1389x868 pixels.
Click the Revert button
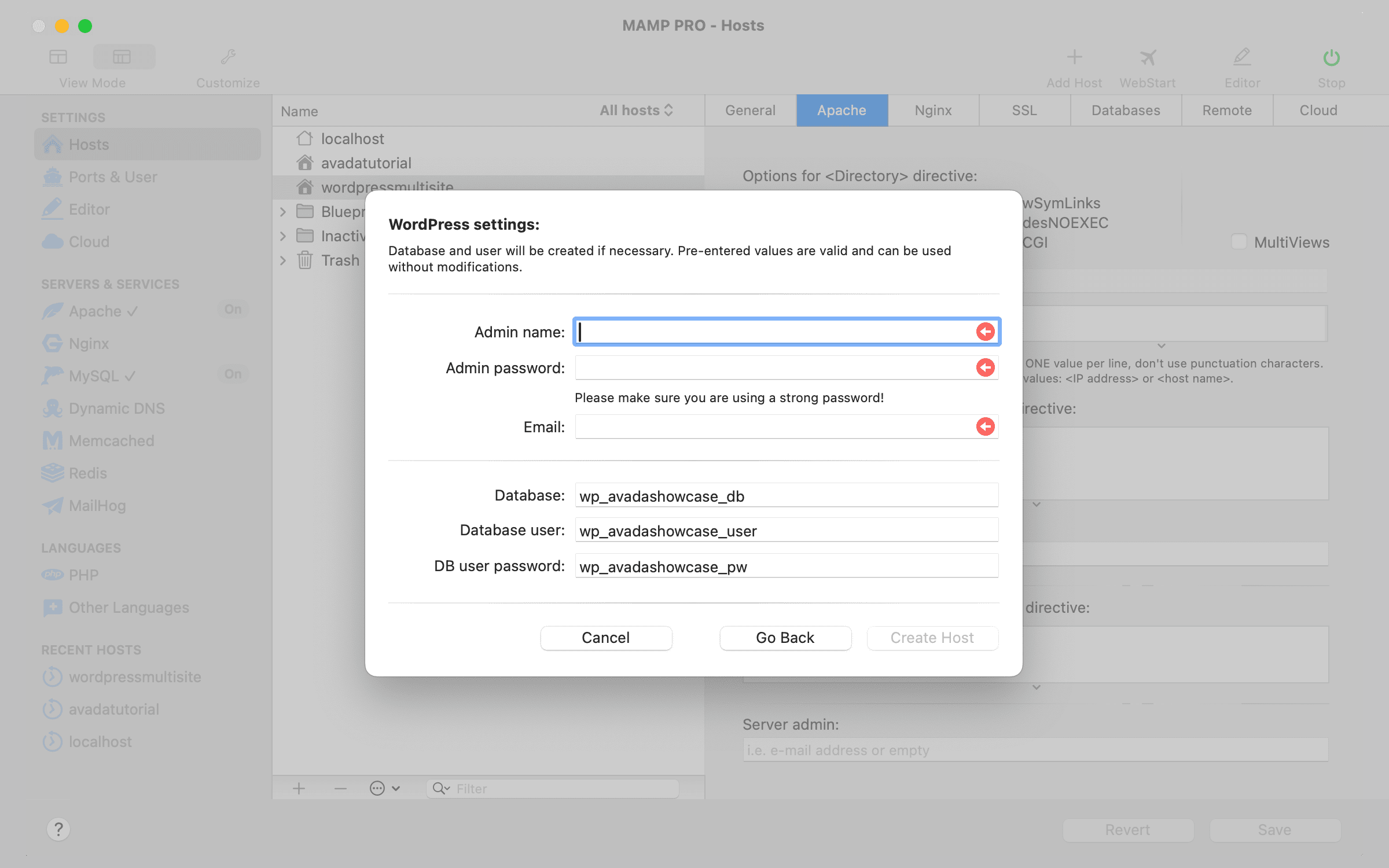(x=1128, y=830)
